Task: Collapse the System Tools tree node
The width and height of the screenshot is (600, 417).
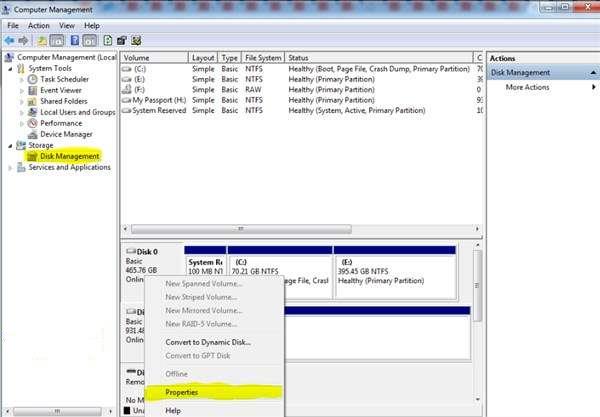Action: tap(11, 68)
